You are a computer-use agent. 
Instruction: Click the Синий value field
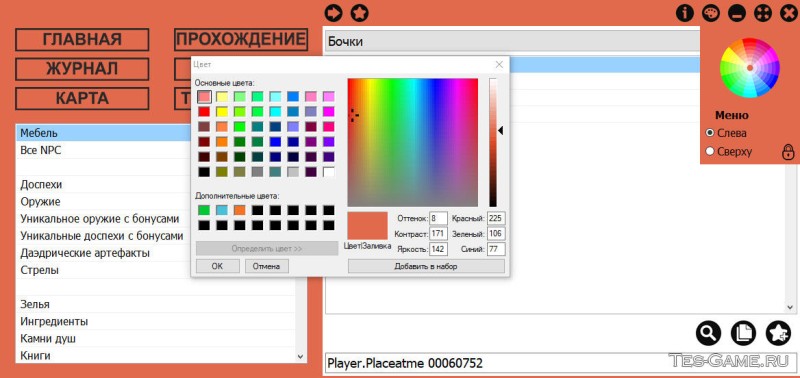click(496, 249)
